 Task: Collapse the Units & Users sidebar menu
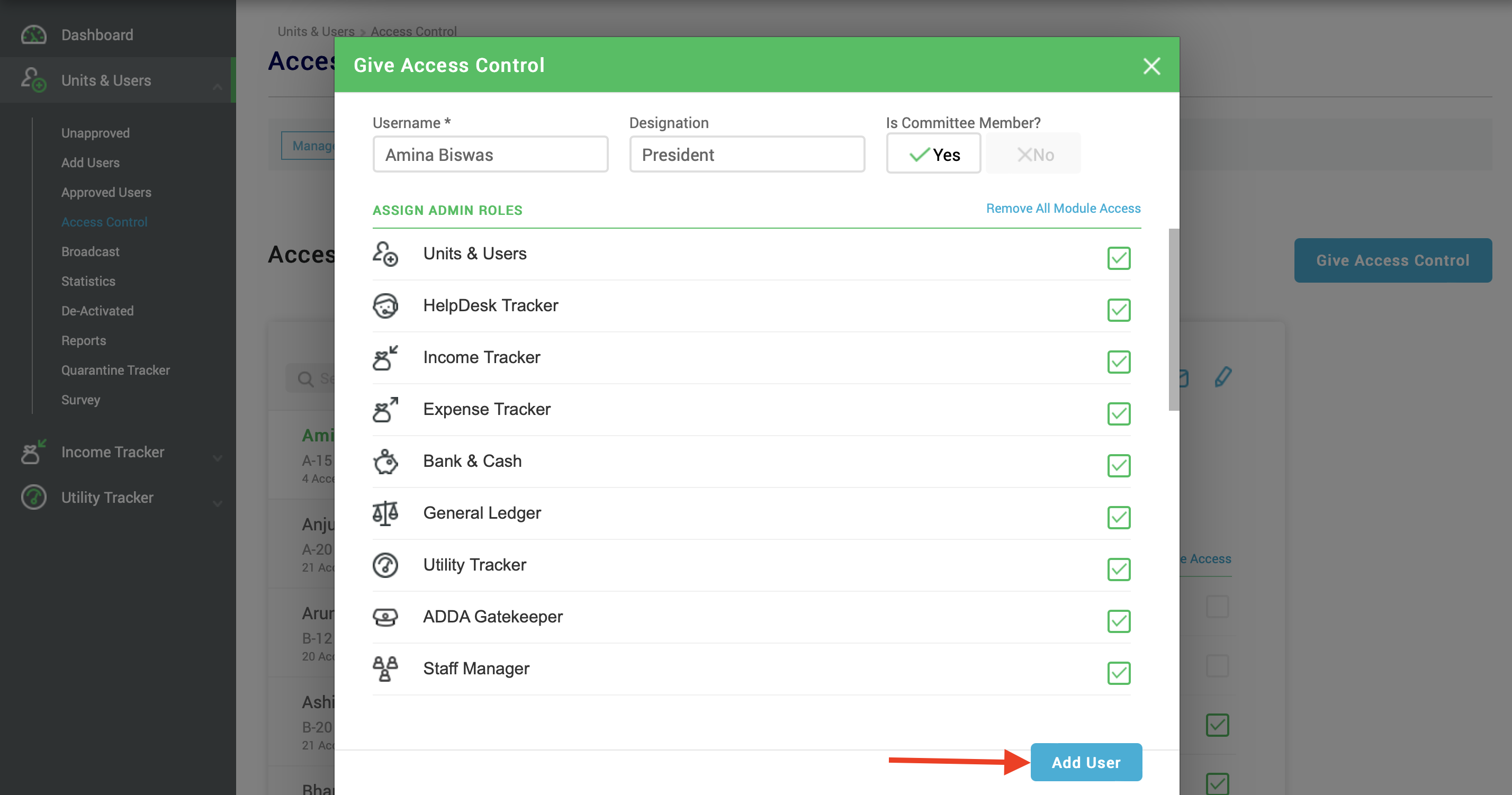(x=217, y=86)
